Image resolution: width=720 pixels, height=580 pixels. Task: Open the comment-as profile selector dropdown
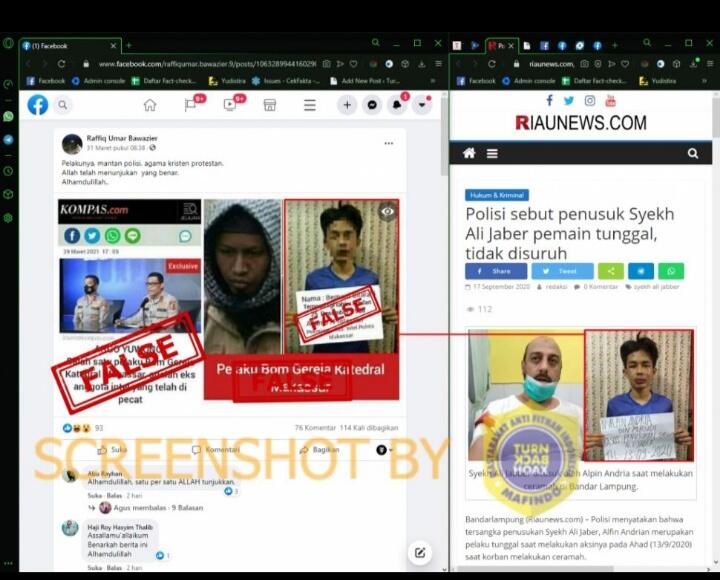[384, 450]
